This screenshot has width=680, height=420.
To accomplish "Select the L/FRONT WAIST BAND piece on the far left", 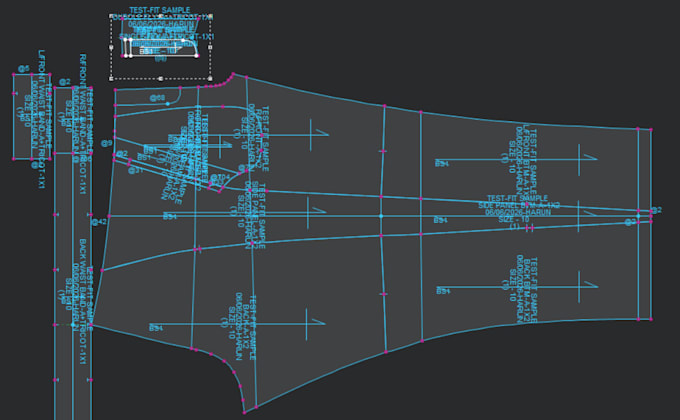I will (33, 117).
